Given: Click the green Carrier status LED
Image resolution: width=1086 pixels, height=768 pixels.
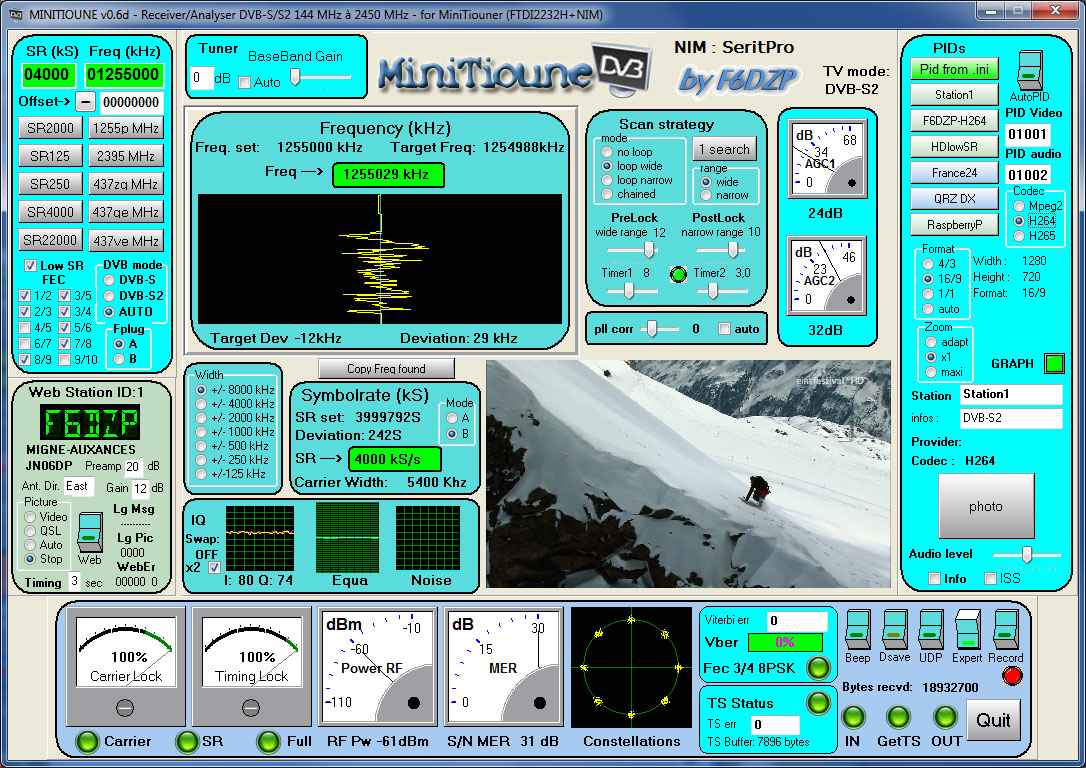Looking at the screenshot, I should (x=87, y=741).
